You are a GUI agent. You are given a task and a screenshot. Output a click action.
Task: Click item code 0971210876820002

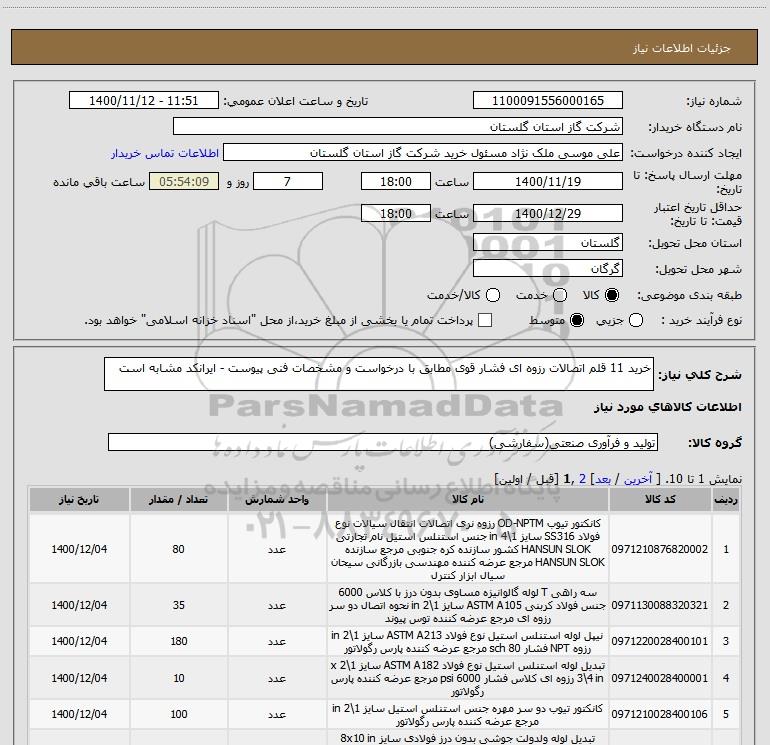pyautogui.click(x=660, y=549)
